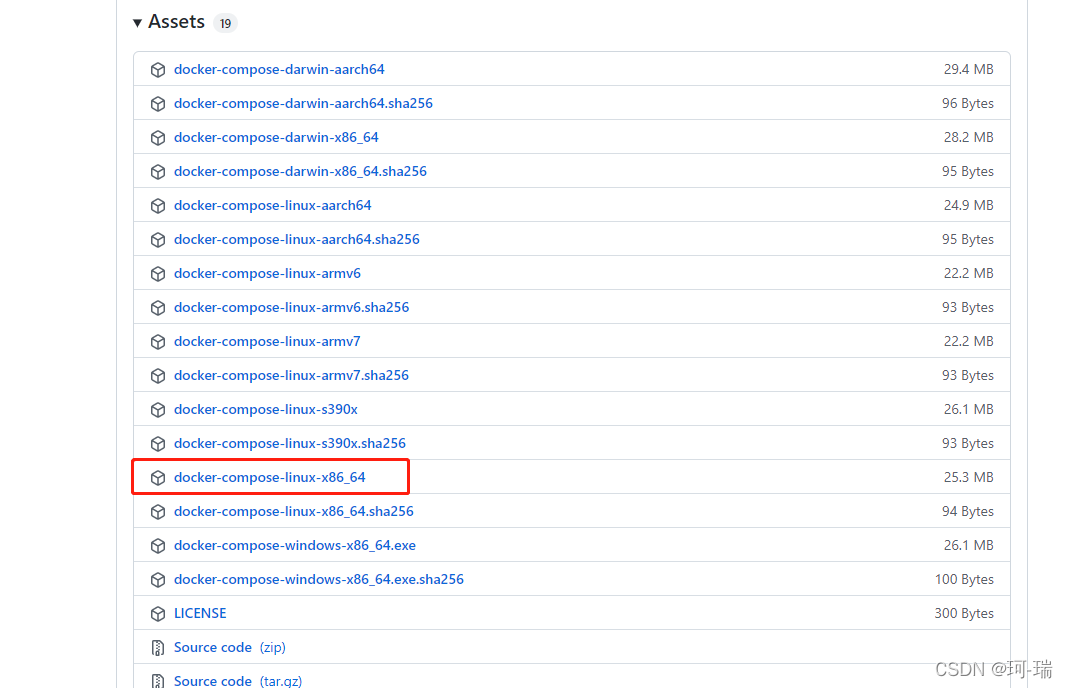
Task: Click the 25.3 MB size value
Action: click(969, 478)
